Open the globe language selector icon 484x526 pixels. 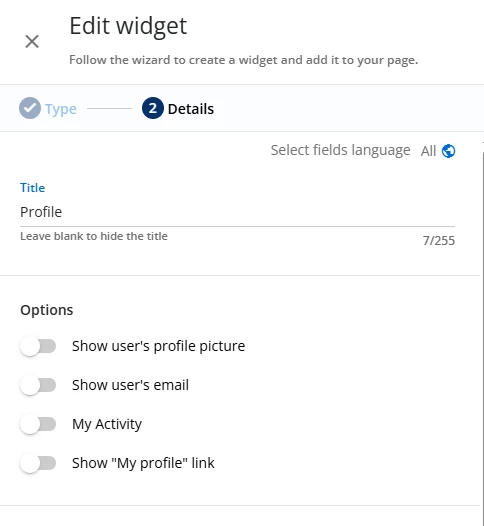448,151
